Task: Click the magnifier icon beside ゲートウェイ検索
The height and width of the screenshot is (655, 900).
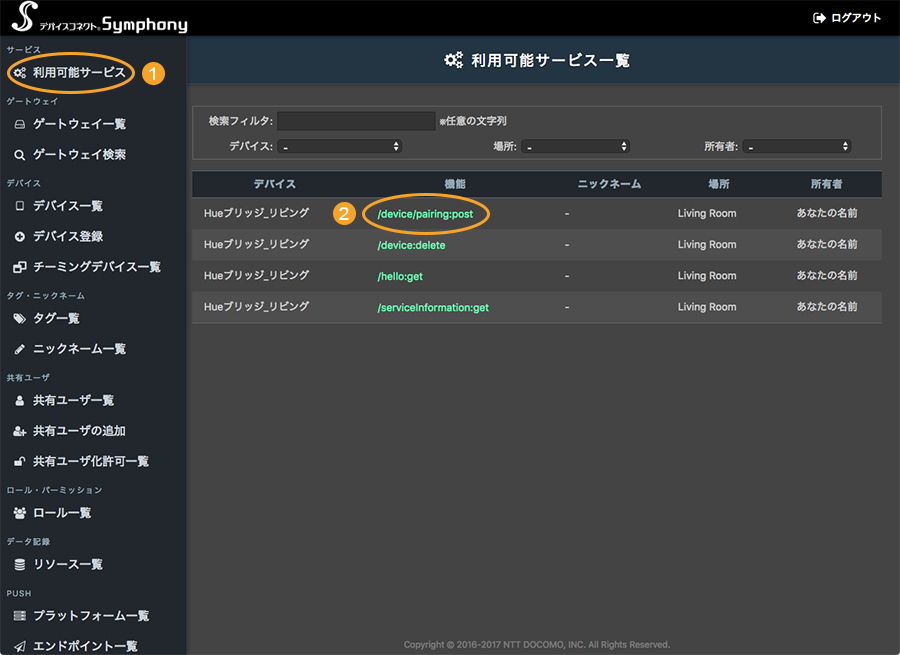Action: [x=20, y=155]
